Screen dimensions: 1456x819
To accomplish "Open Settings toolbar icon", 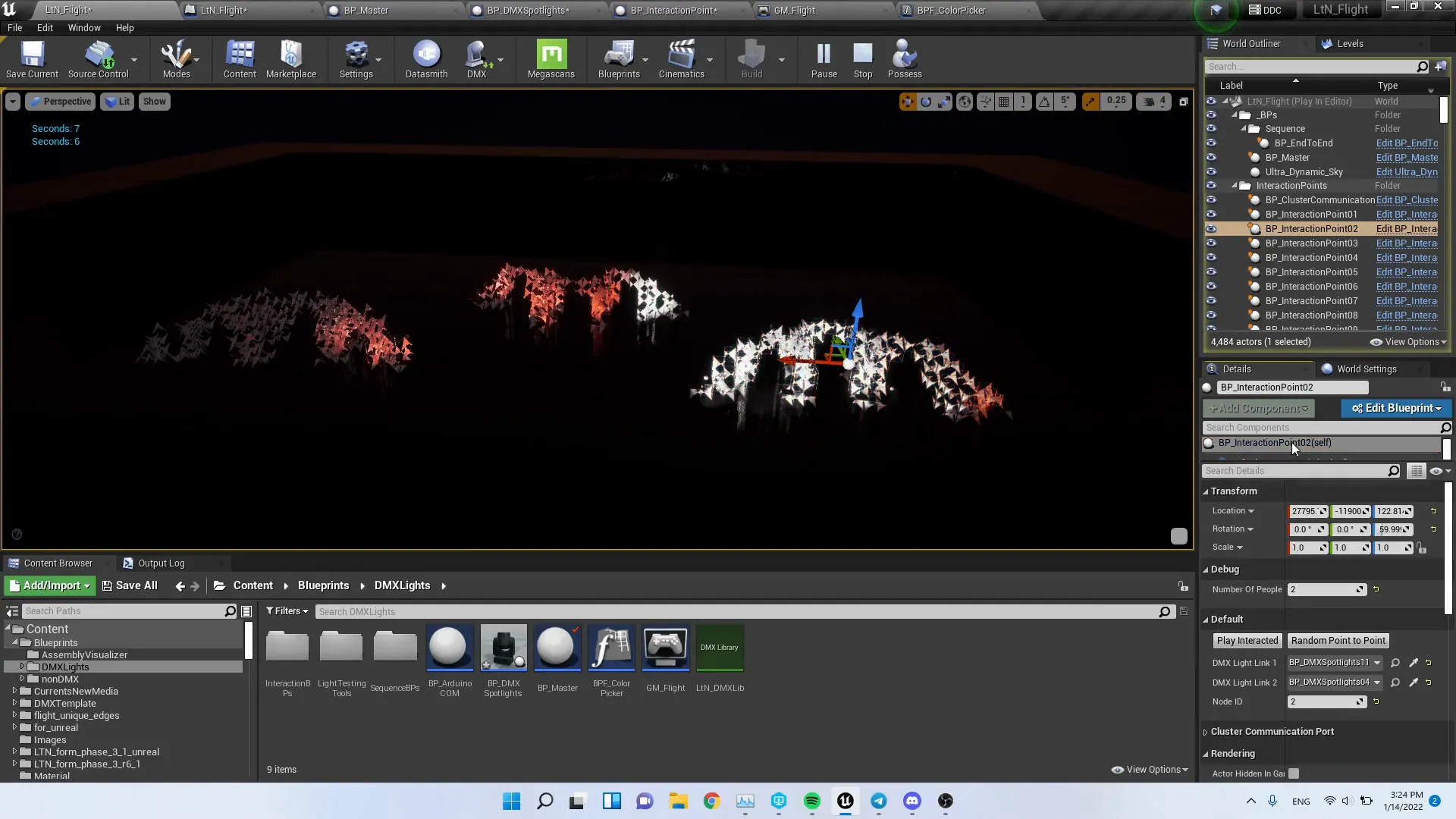I will [x=356, y=59].
